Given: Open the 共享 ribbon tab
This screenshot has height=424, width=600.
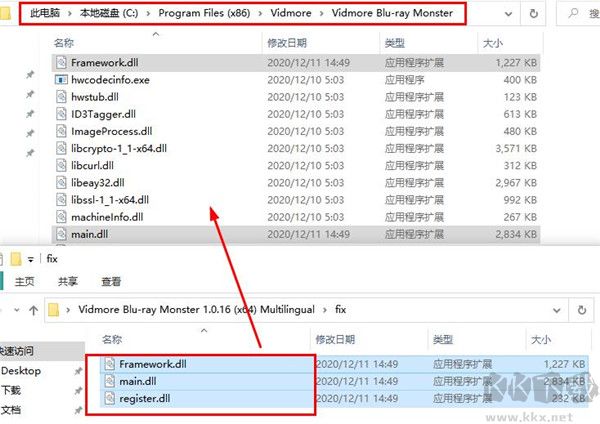Looking at the screenshot, I should coord(68,282).
